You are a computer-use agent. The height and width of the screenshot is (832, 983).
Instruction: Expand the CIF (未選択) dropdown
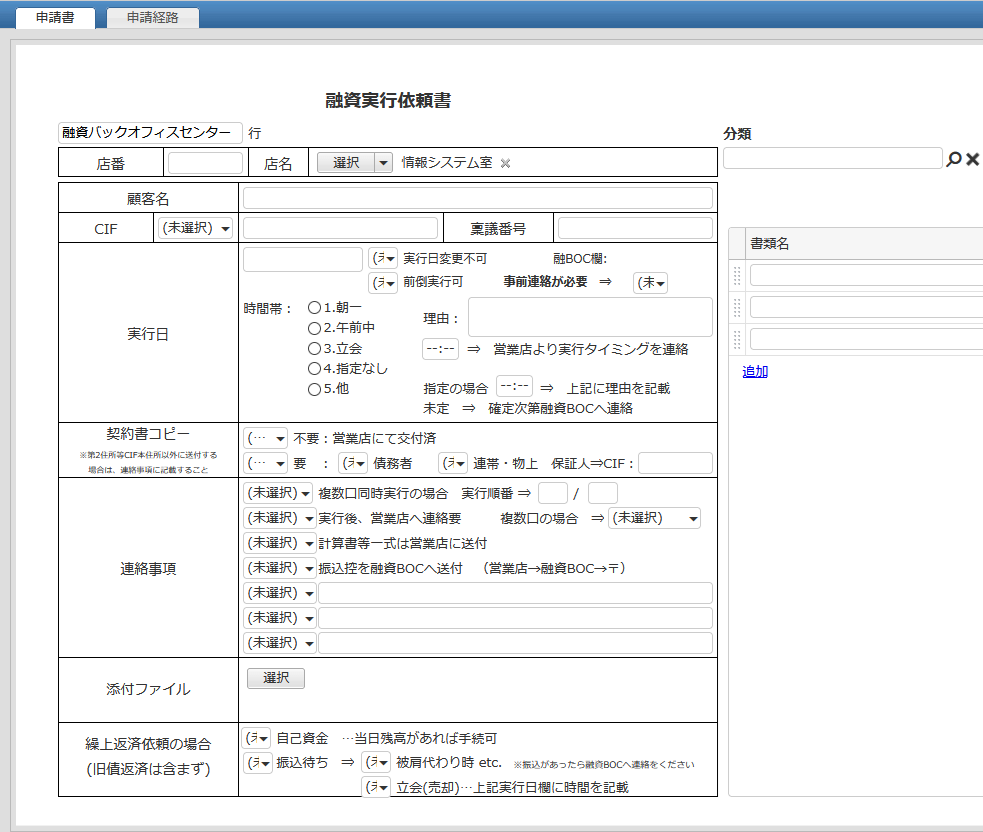click(x=195, y=228)
